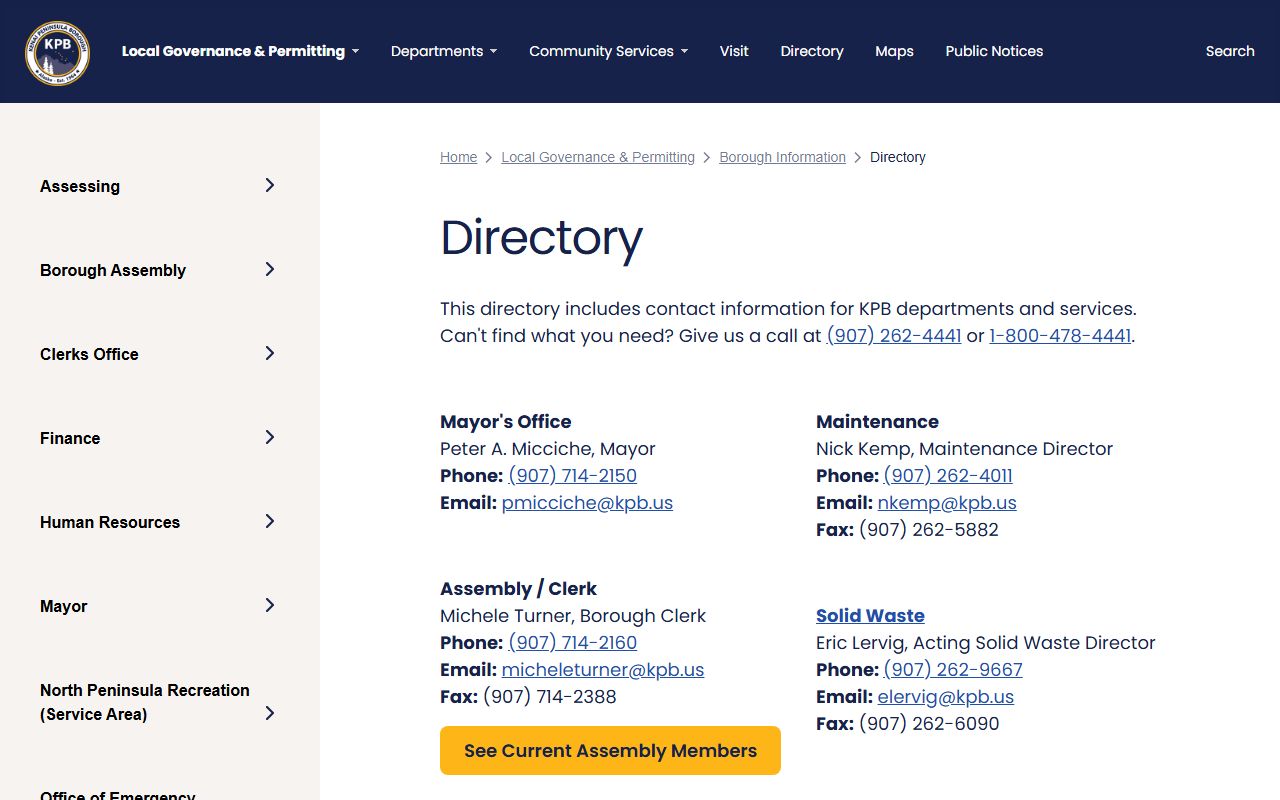Open Directory in the top navigation

coord(812,51)
